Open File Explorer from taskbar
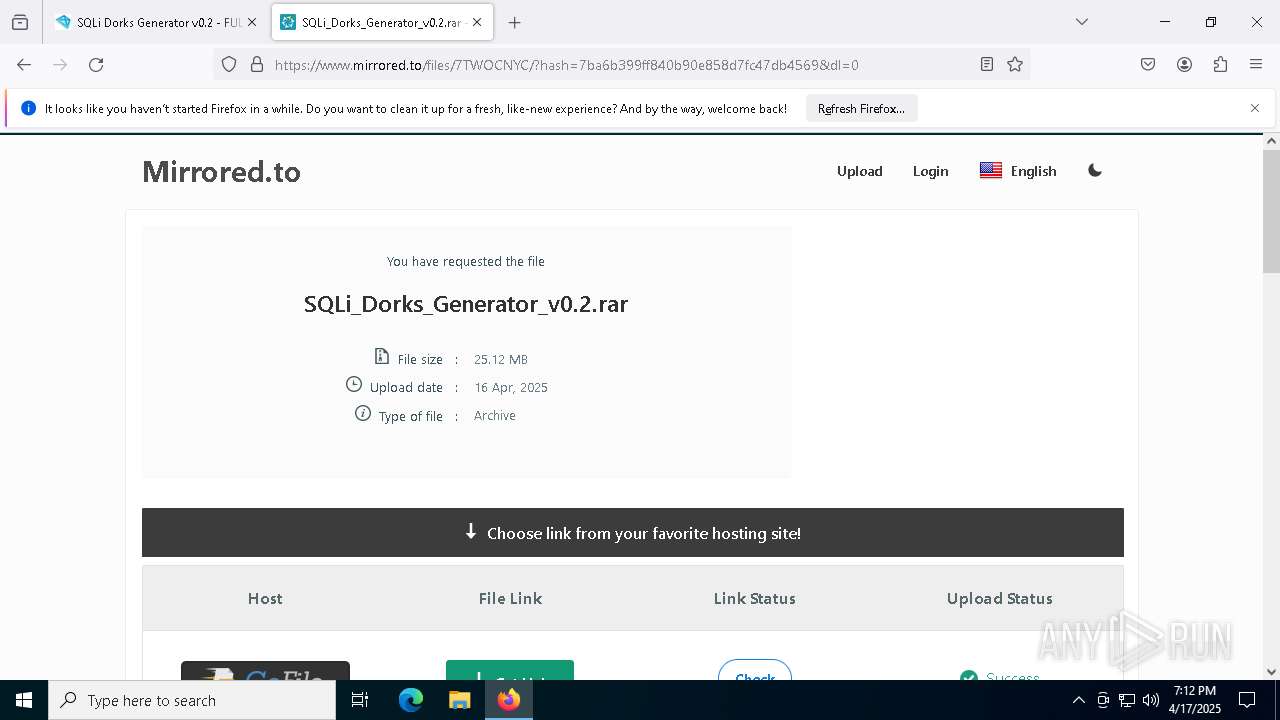The image size is (1280, 720). (459, 700)
